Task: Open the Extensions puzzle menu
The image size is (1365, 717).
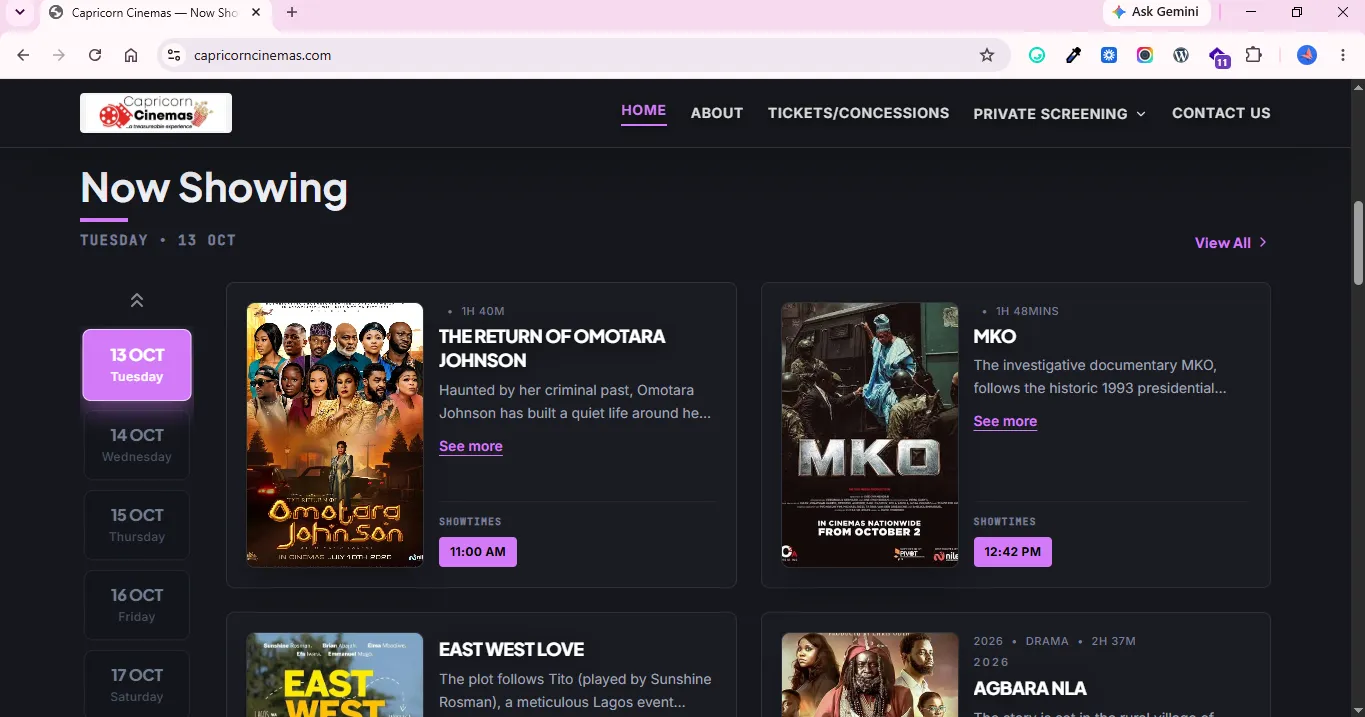Action: pos(1253,55)
